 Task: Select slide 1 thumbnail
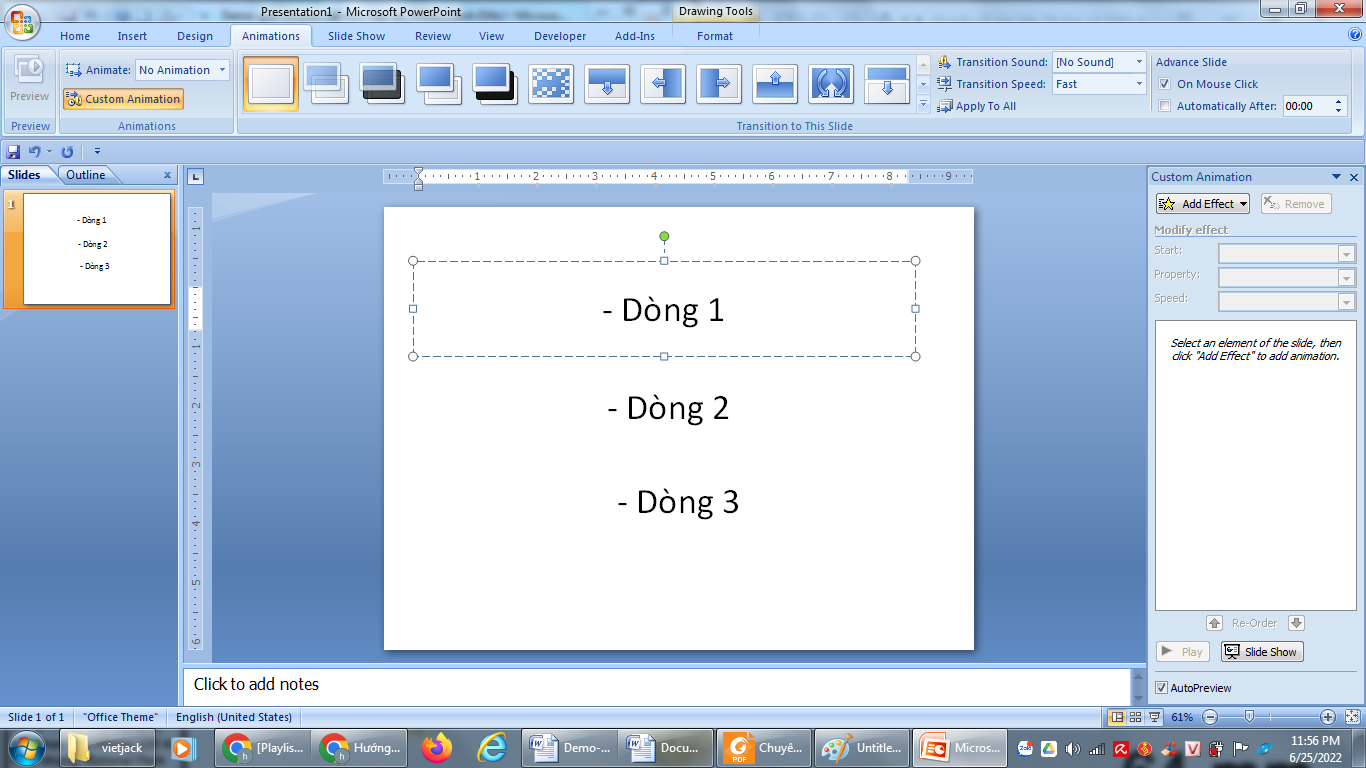(97, 249)
